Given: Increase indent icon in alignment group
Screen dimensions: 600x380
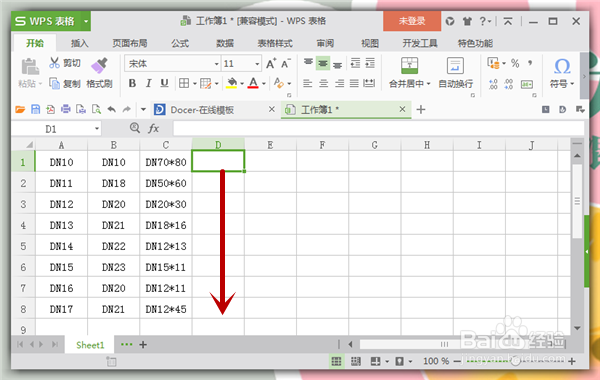Looking at the screenshot, I should [370, 63].
